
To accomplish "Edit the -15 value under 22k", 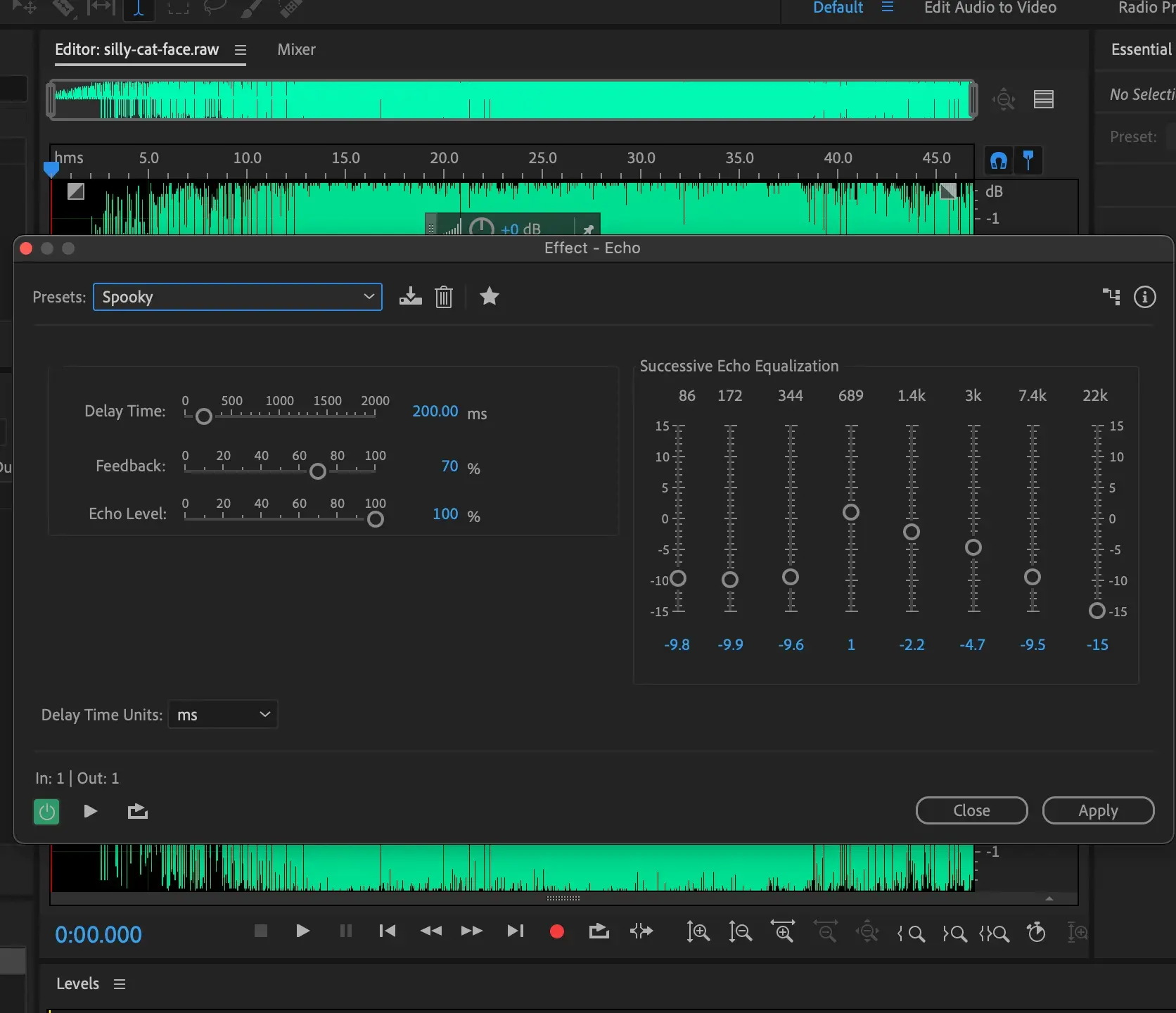I will coord(1097,645).
